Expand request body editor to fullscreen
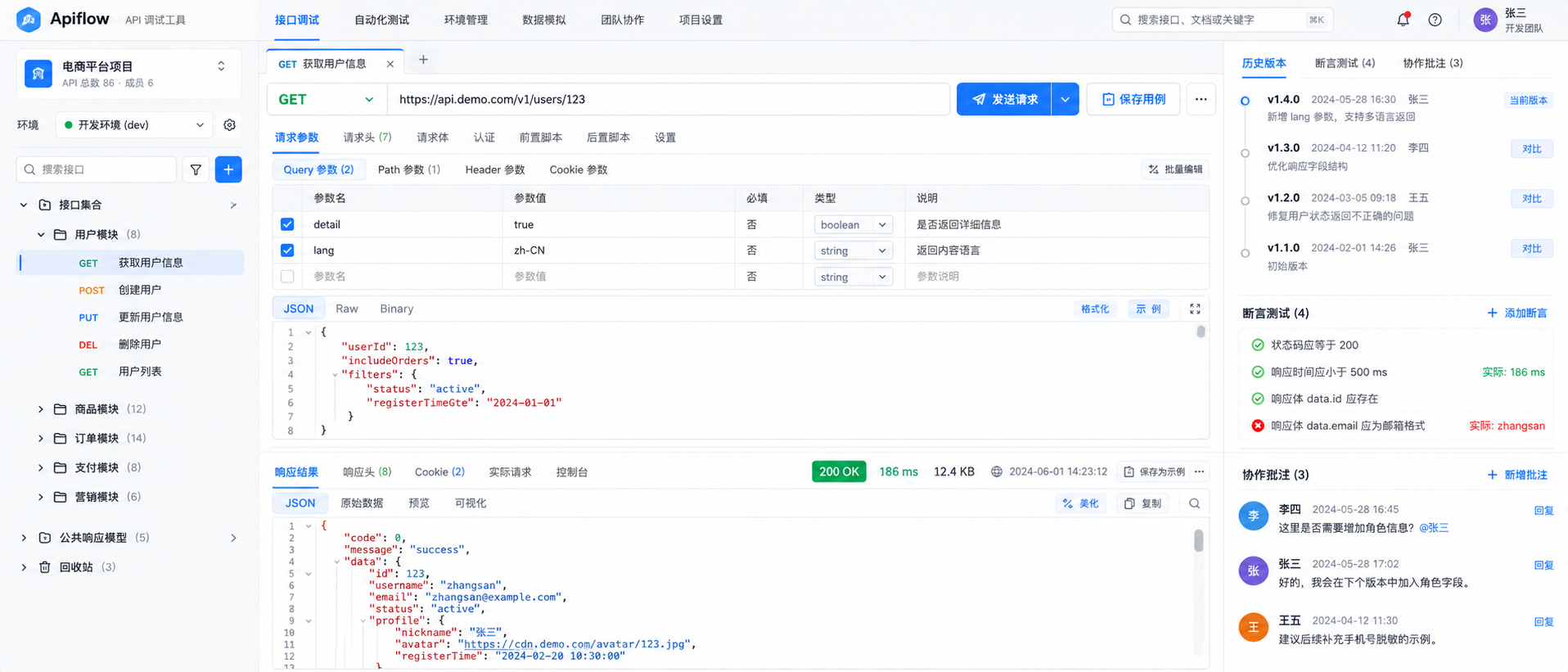Viewport: 1568px width, 672px height. coord(1195,309)
